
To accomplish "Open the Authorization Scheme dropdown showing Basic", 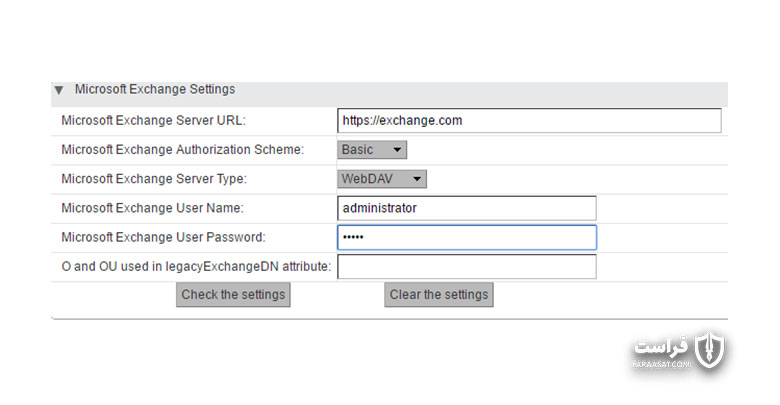I will point(372,150).
